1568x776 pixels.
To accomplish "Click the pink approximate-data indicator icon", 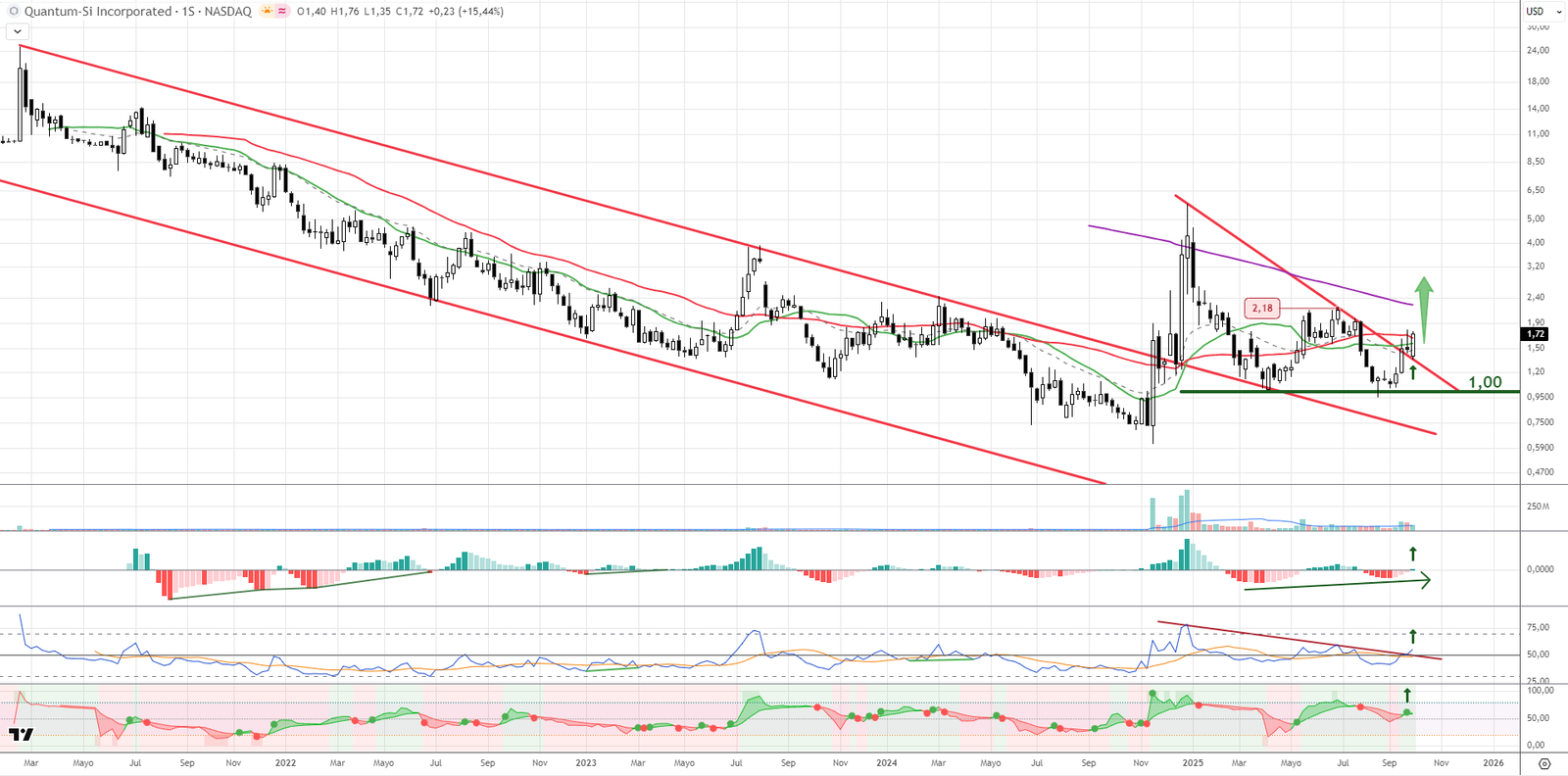I will pyautogui.click(x=282, y=12).
